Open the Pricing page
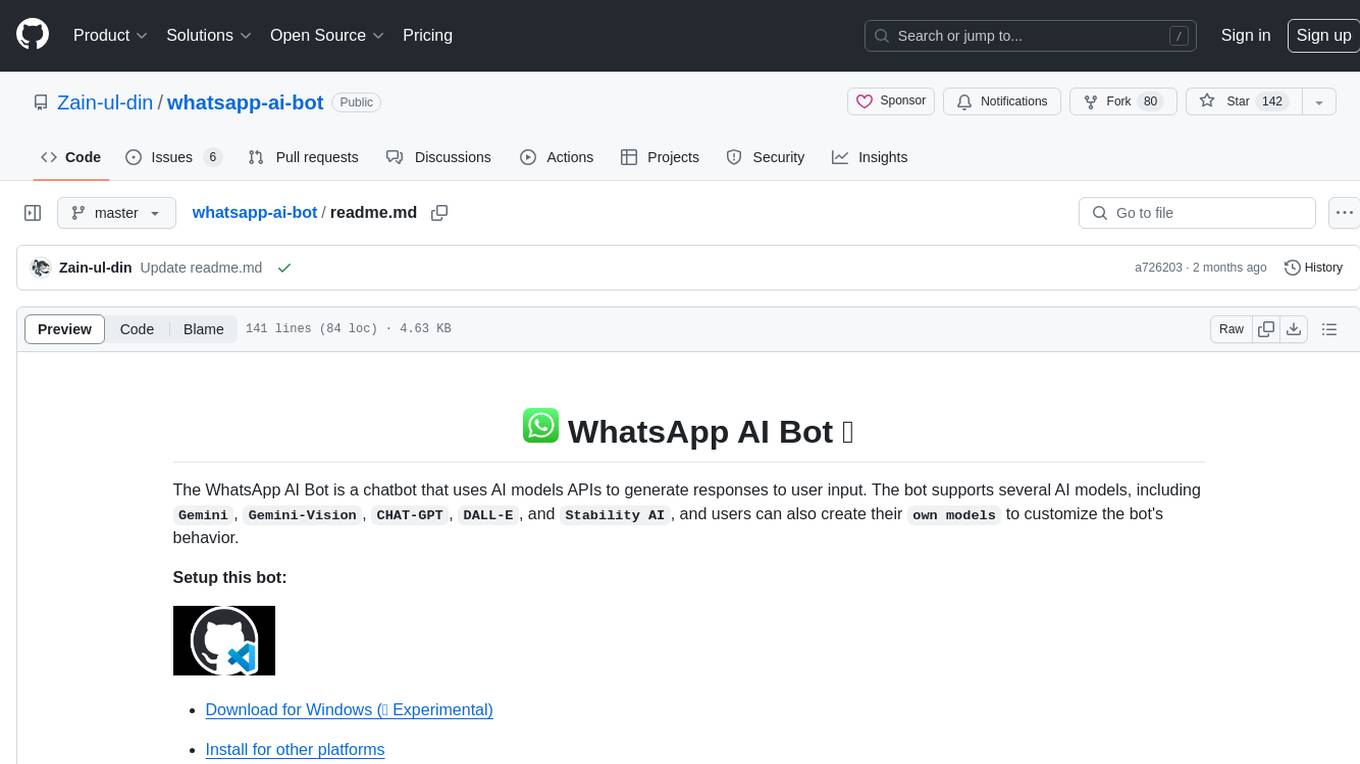This screenshot has height=764, width=1360. coord(427,35)
